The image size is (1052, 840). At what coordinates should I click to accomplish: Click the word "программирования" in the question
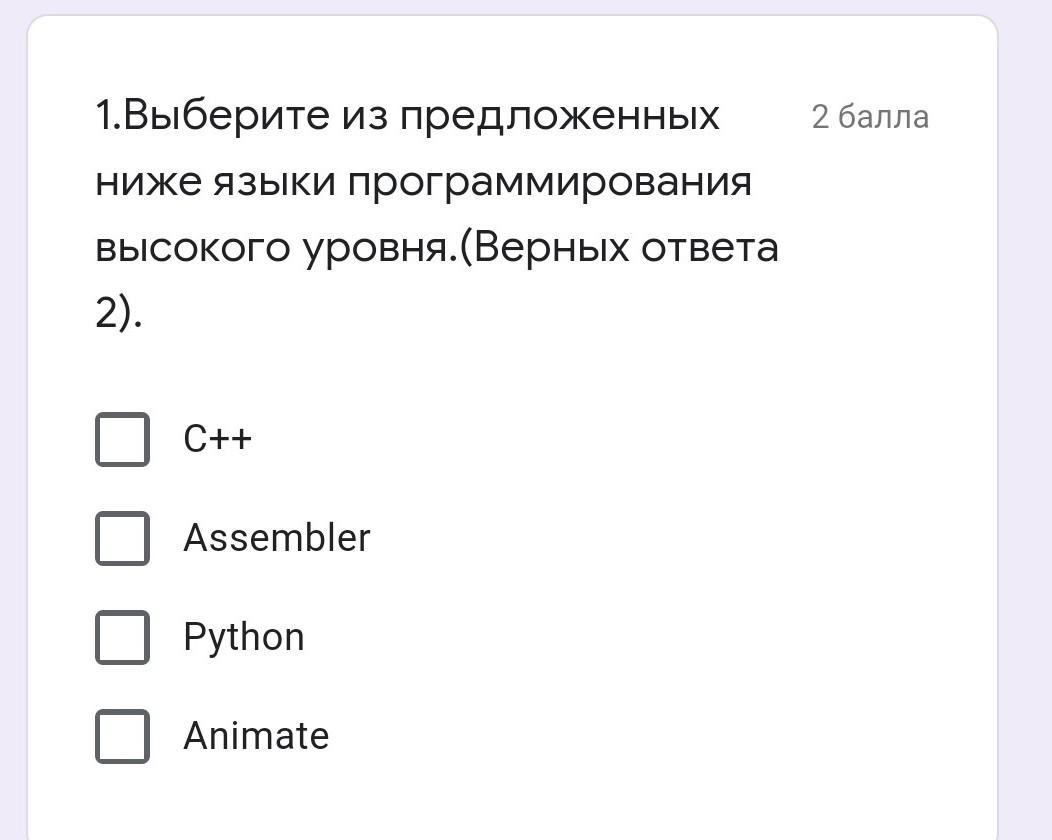pyautogui.click(x=549, y=182)
